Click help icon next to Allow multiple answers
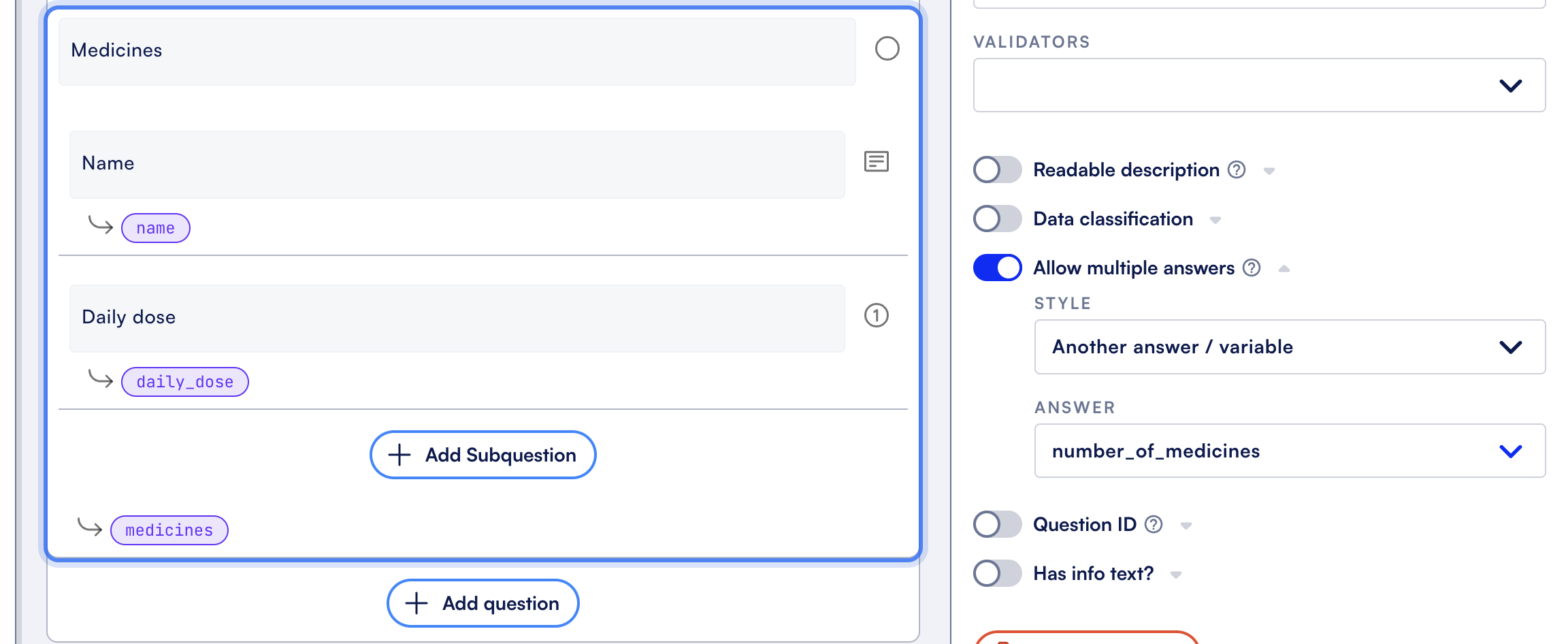 coord(1252,268)
